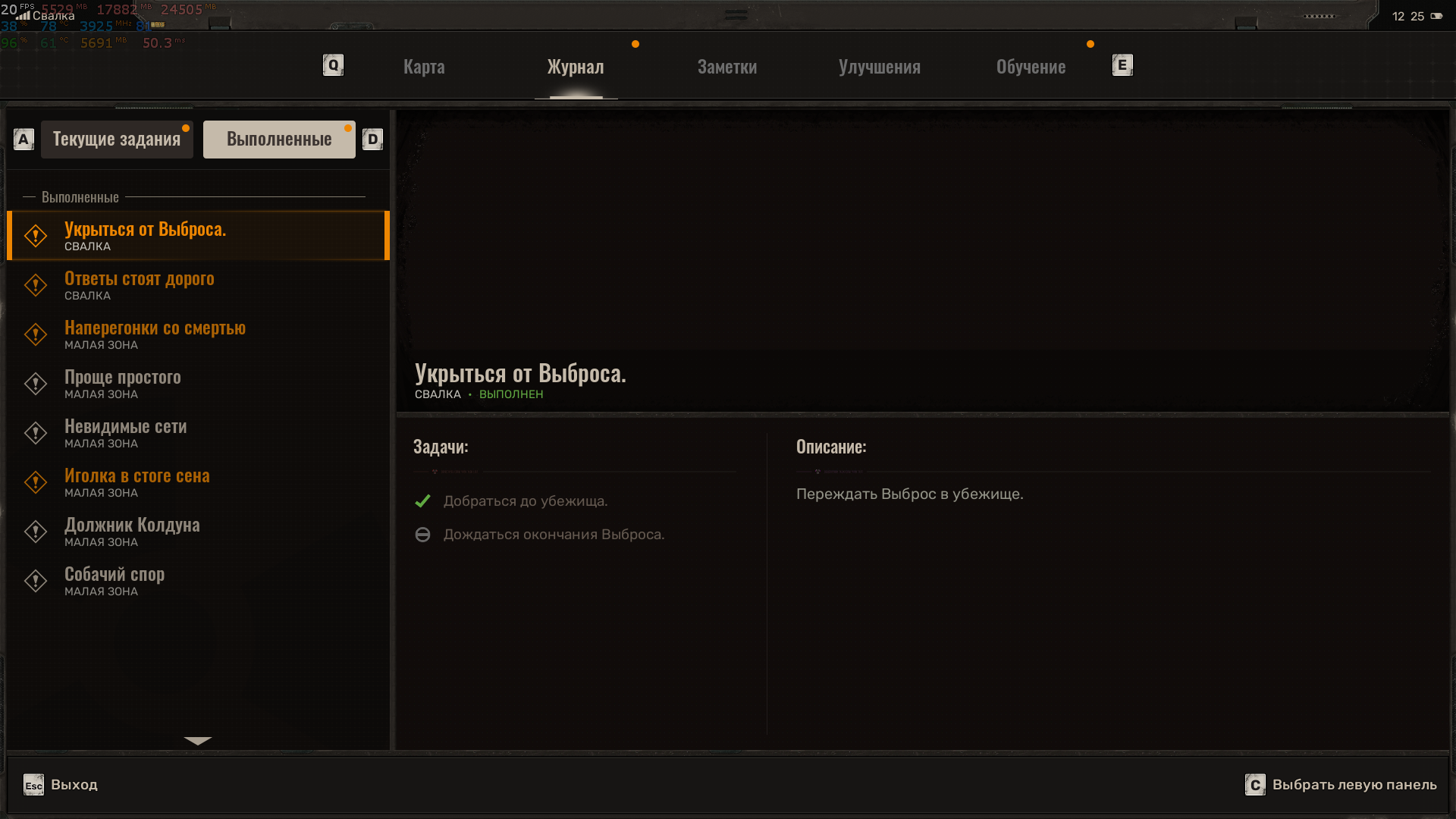
Task: Click the quest icon next to Должник Колдуна
Action: [36, 532]
